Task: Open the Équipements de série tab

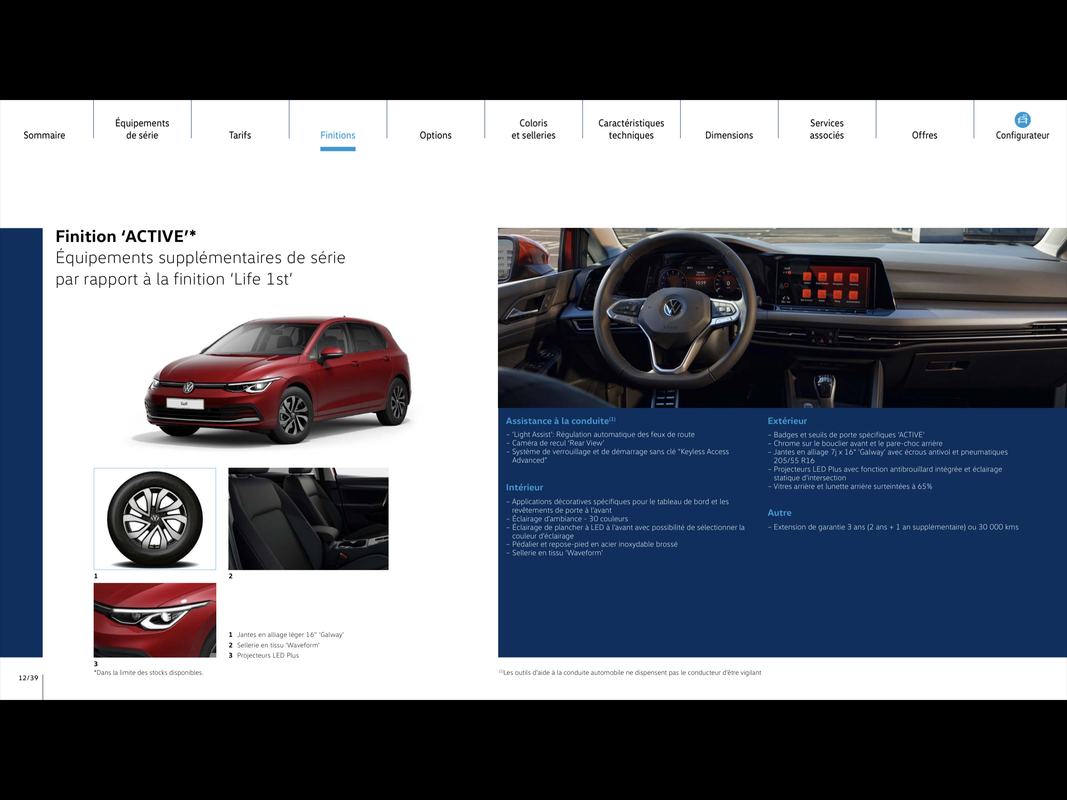Action: tap(142, 129)
